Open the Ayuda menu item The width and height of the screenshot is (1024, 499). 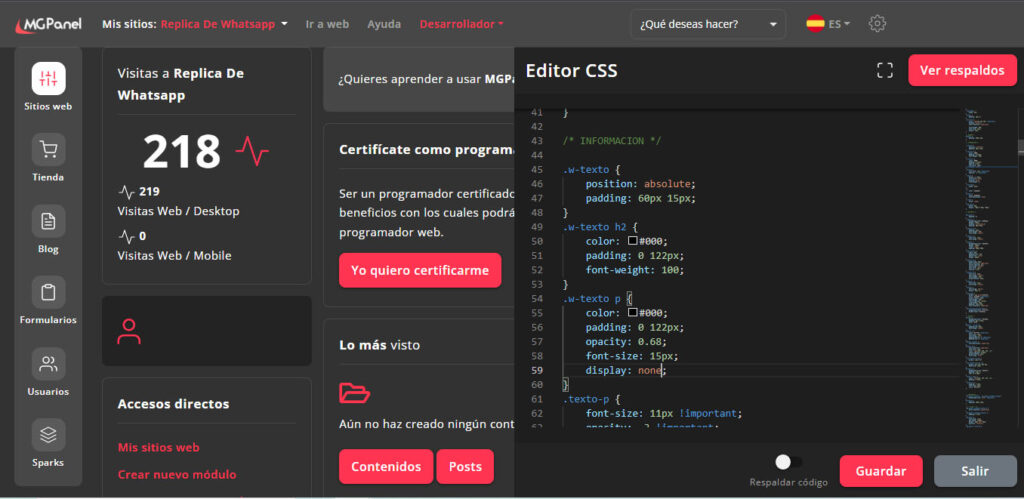(x=384, y=23)
